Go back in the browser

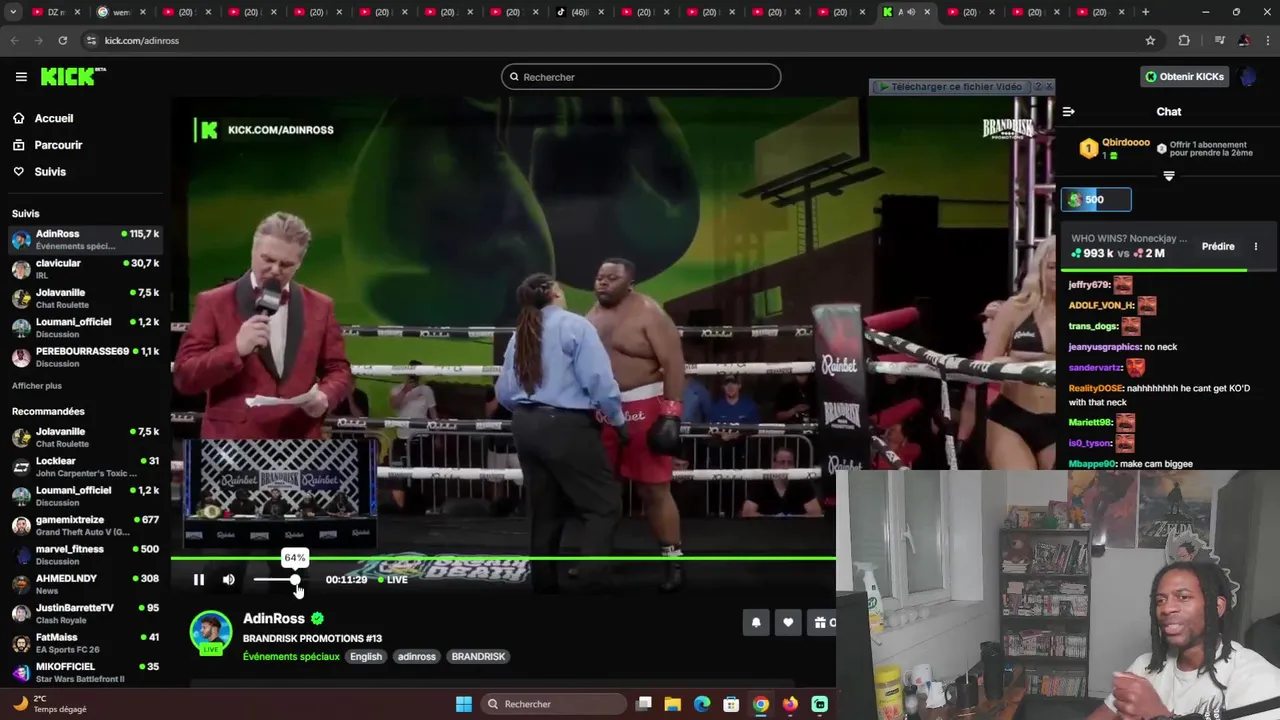[x=14, y=40]
